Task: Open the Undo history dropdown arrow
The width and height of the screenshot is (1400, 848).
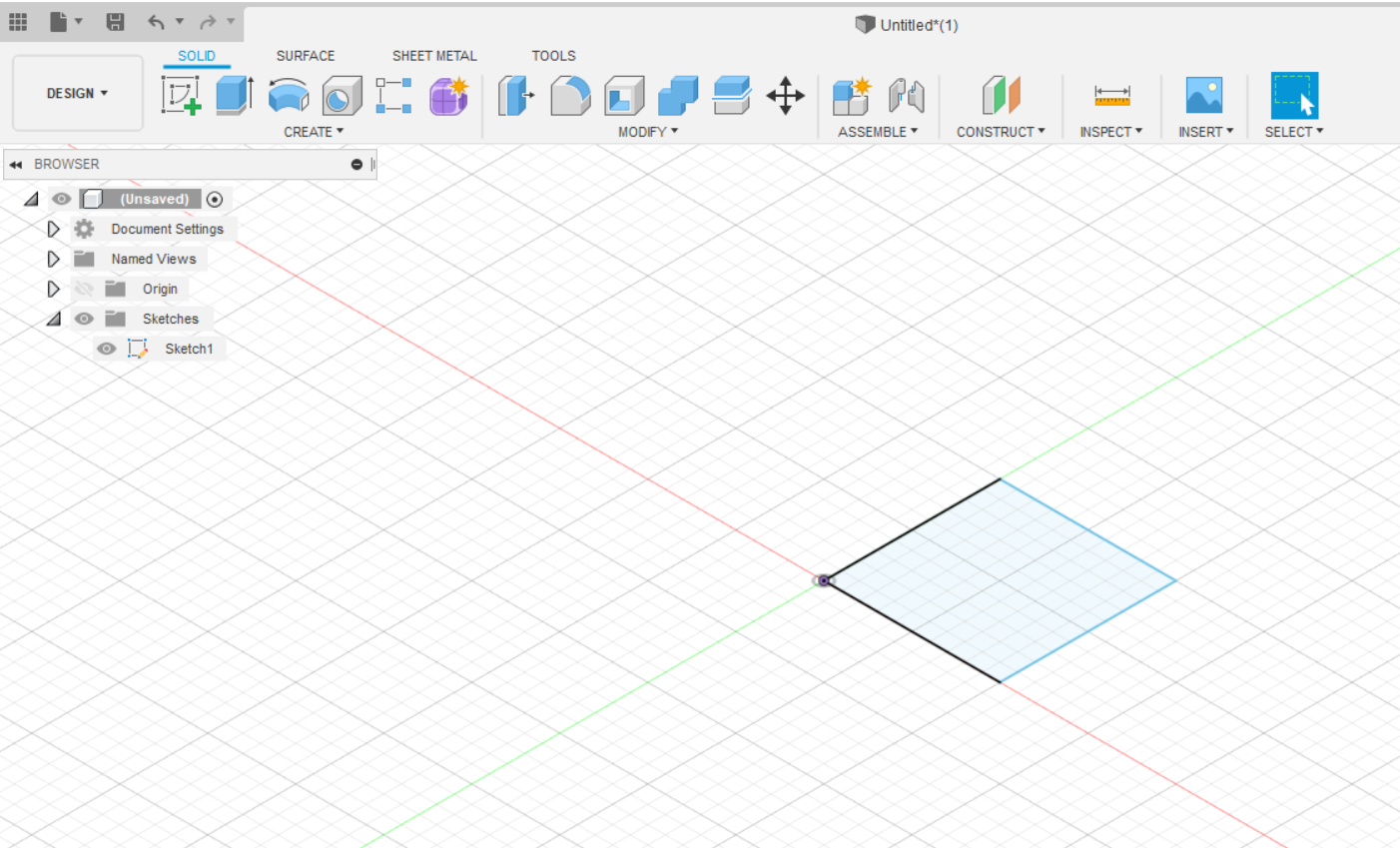Action: point(180,21)
